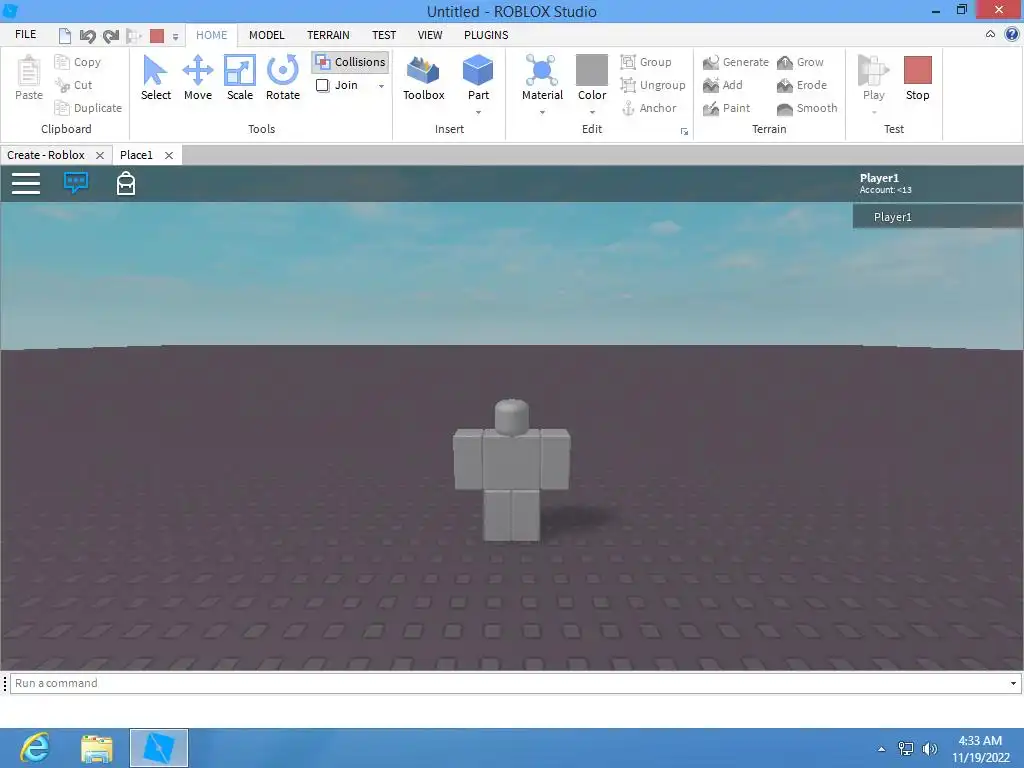This screenshot has width=1024, height=768.
Task: Close the Create - Roblox tab
Action: [100, 155]
